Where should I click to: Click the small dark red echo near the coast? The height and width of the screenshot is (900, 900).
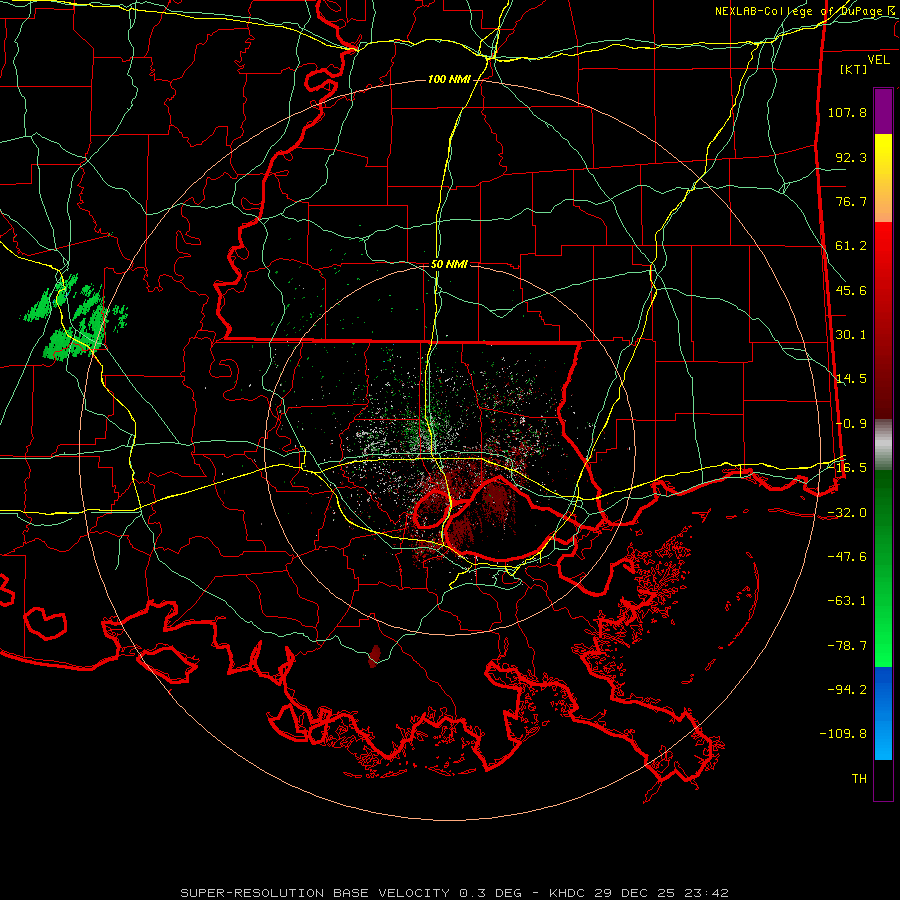coord(375,655)
